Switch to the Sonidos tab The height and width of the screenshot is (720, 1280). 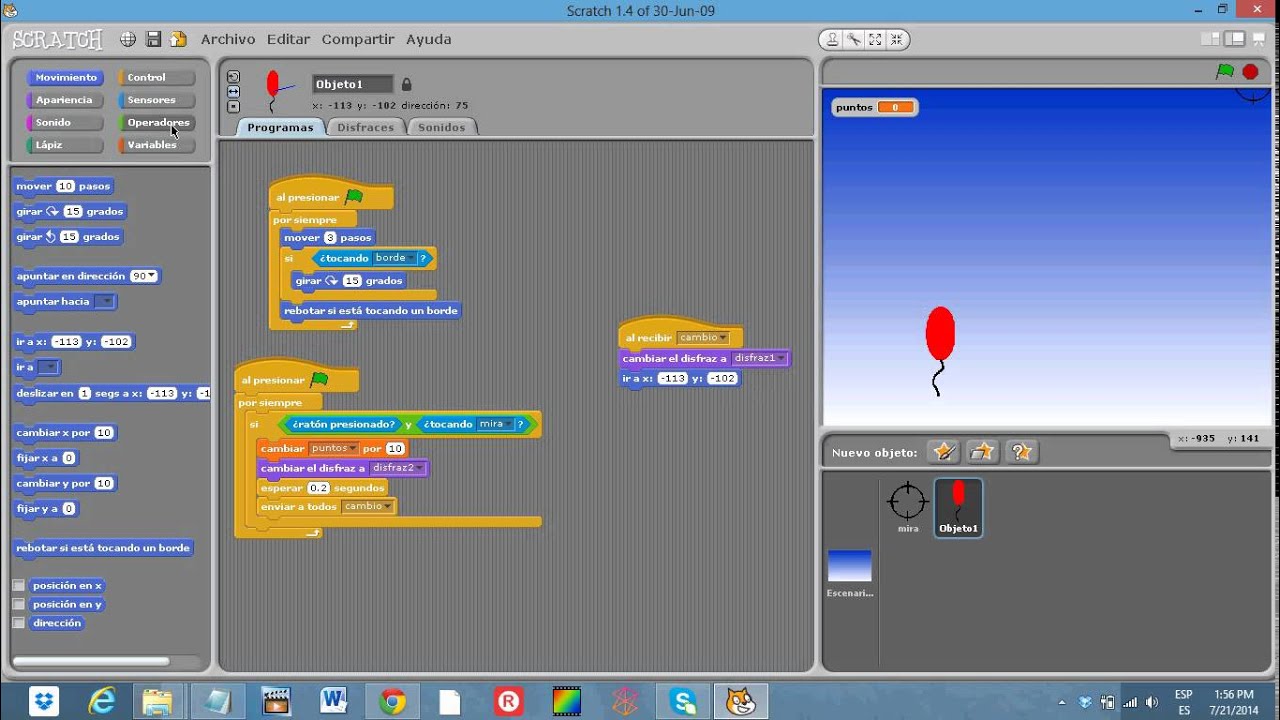tap(441, 127)
